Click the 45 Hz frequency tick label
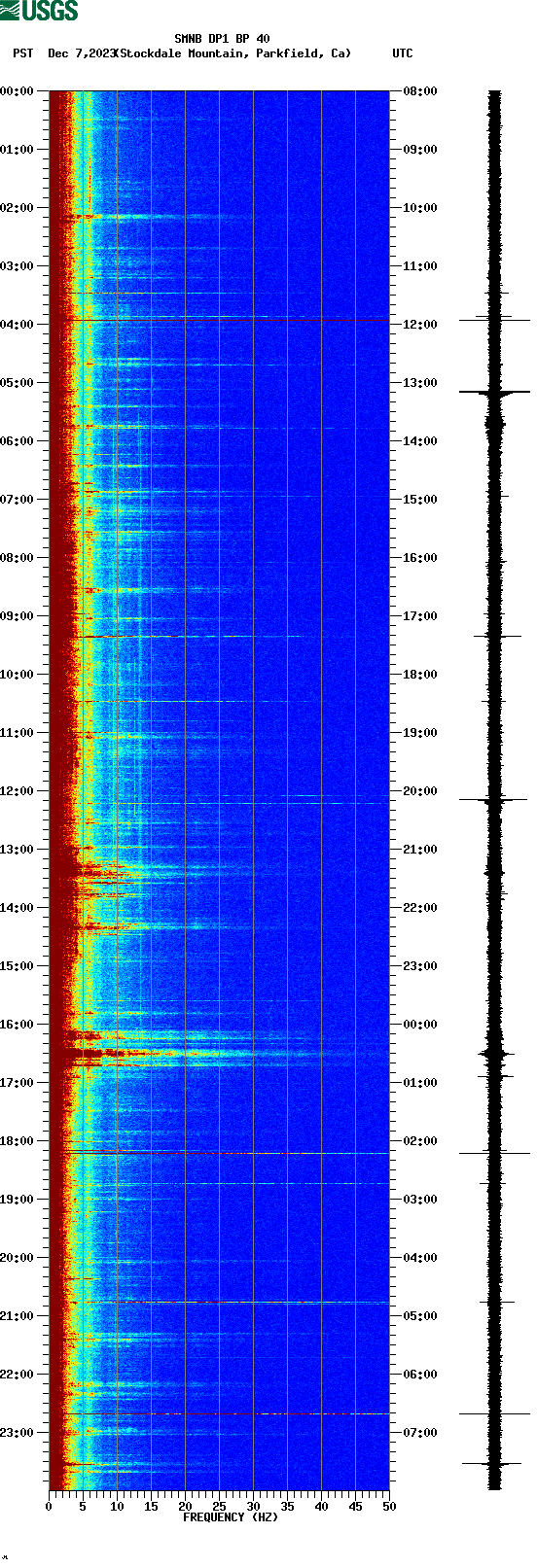The height and width of the screenshot is (1568, 537). click(355, 1507)
